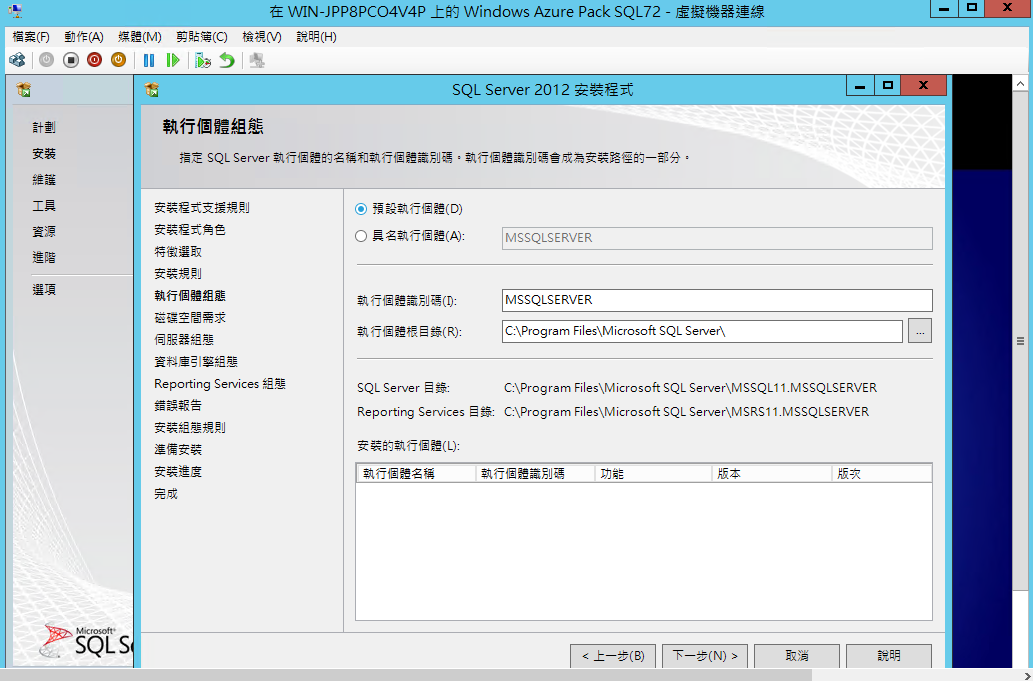
Task: Click the MSRS11.MSSQLSERVER directory path text
Action: pos(686,412)
